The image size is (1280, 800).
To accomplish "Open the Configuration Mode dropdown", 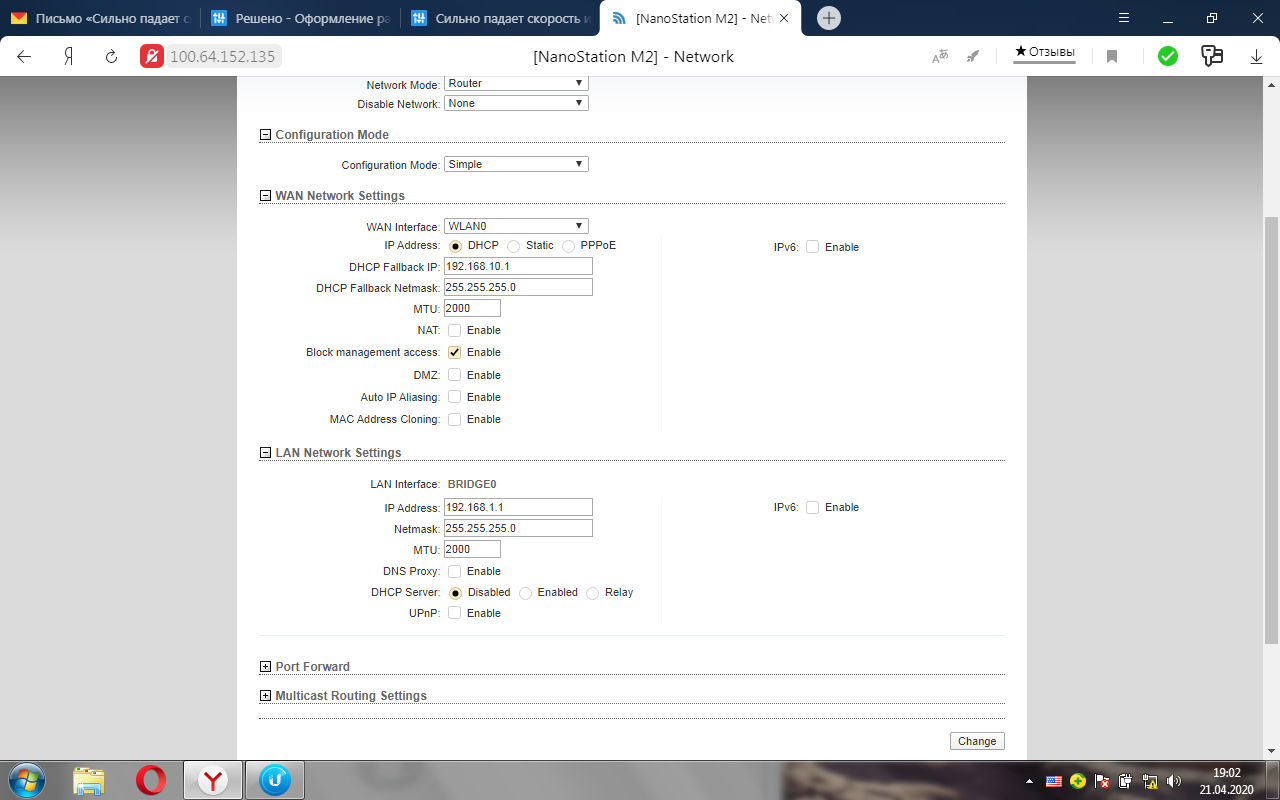I will click(x=516, y=164).
